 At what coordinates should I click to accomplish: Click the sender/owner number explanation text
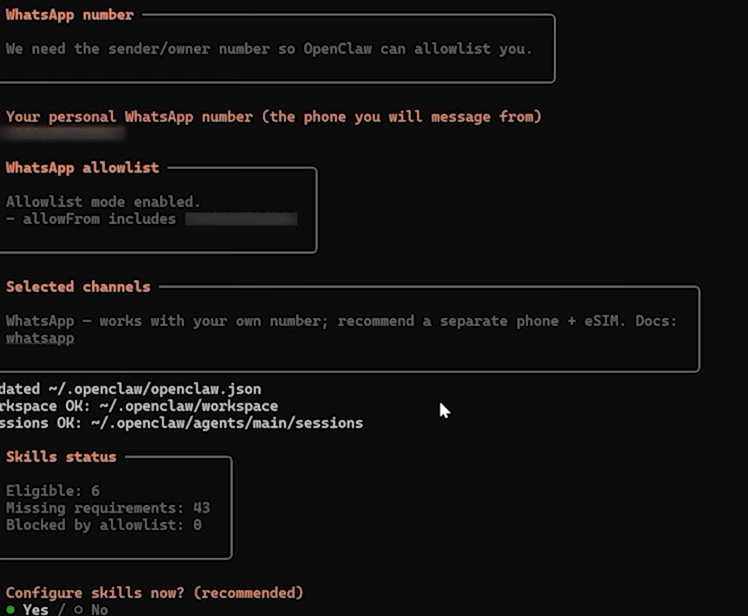tap(269, 49)
